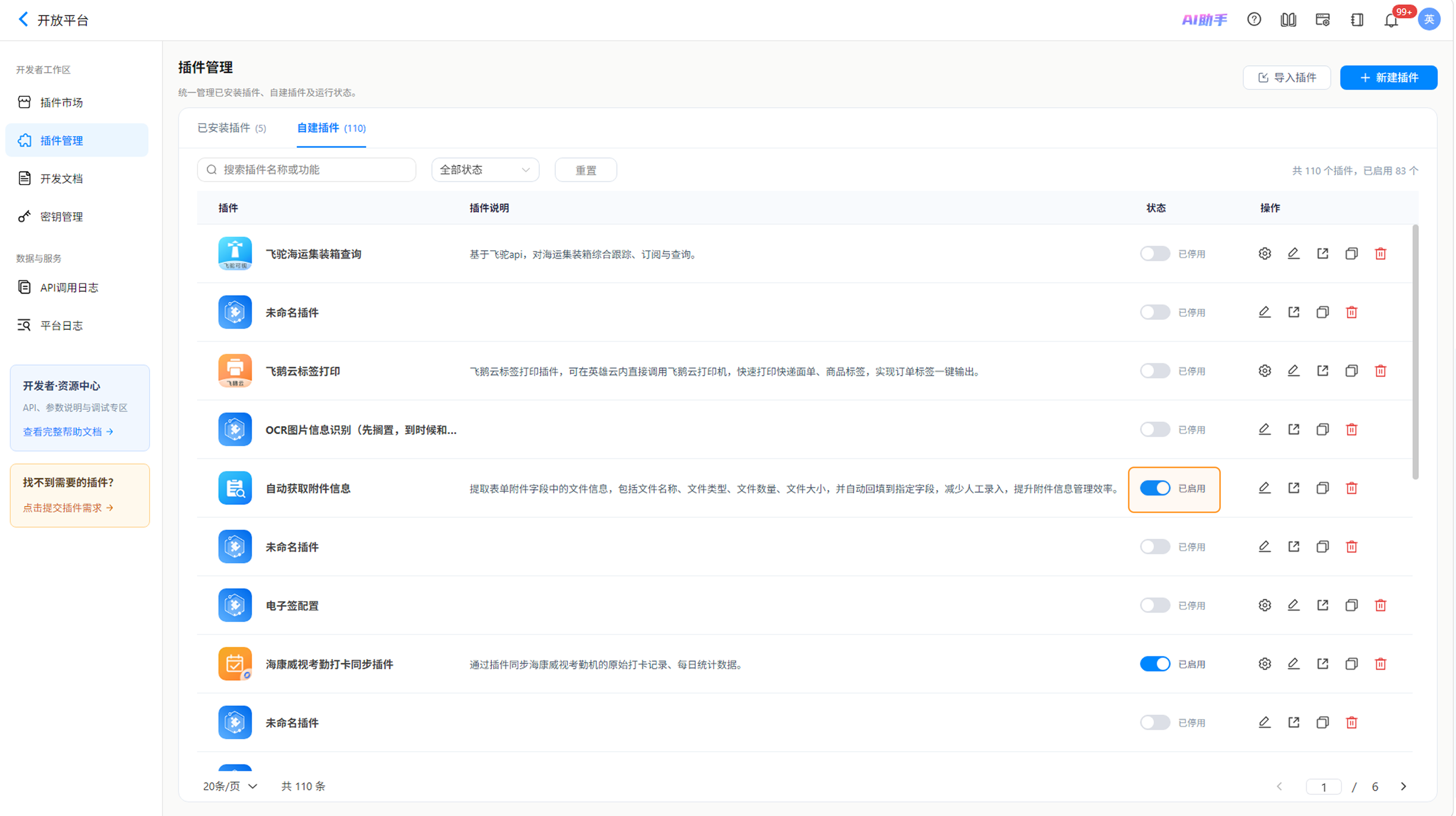Disable the 自动获取附件信息 toggle
The image size is (1456, 816).
coord(1155,488)
